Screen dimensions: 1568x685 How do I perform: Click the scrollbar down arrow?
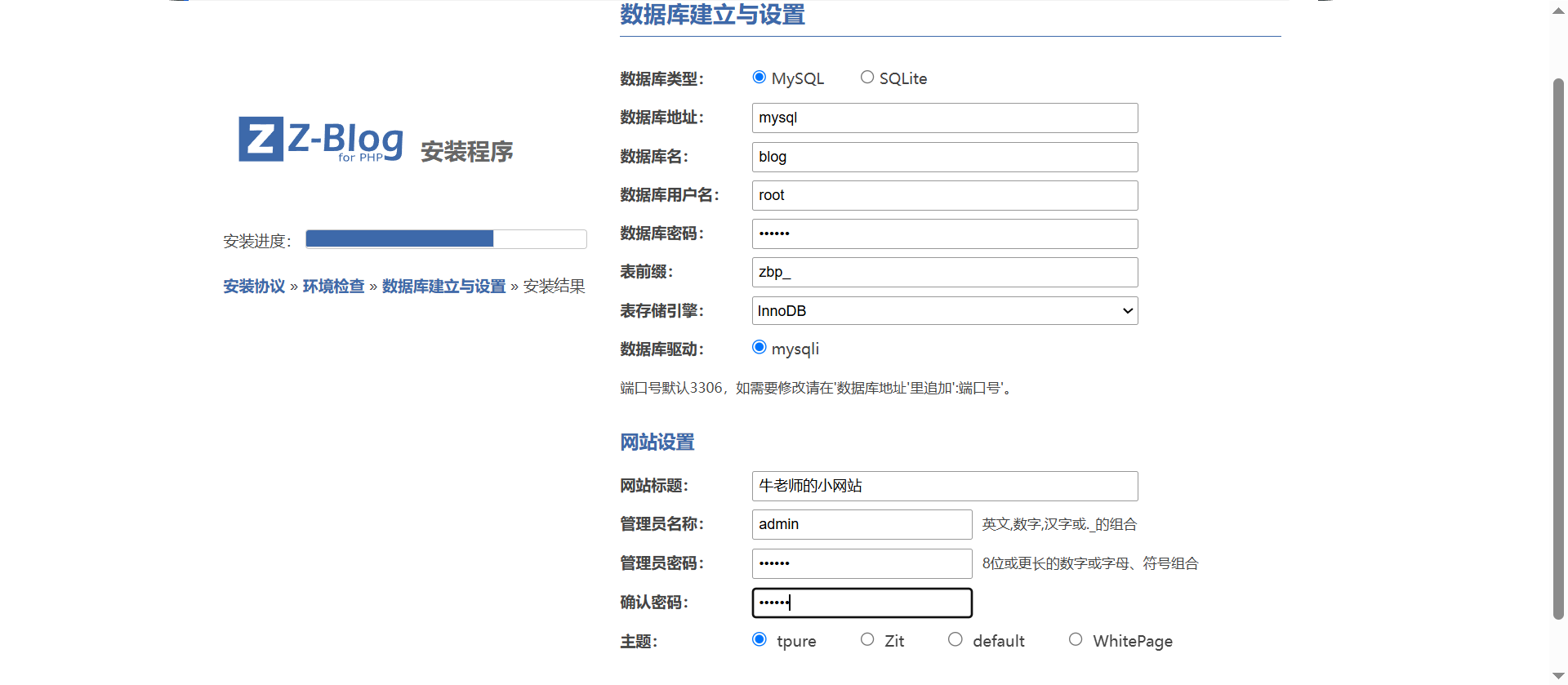(1558, 676)
